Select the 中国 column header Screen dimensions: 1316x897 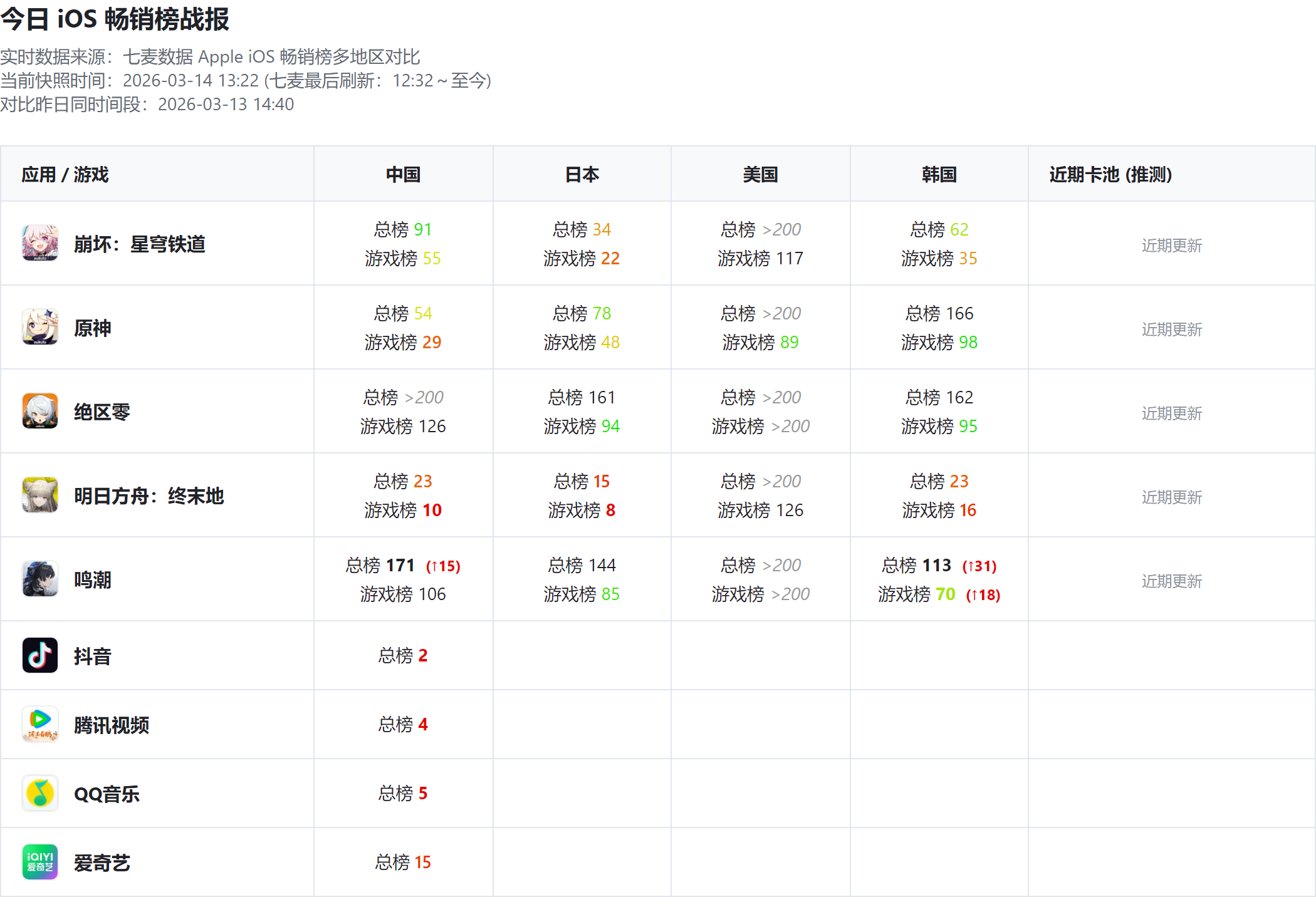pos(403,174)
